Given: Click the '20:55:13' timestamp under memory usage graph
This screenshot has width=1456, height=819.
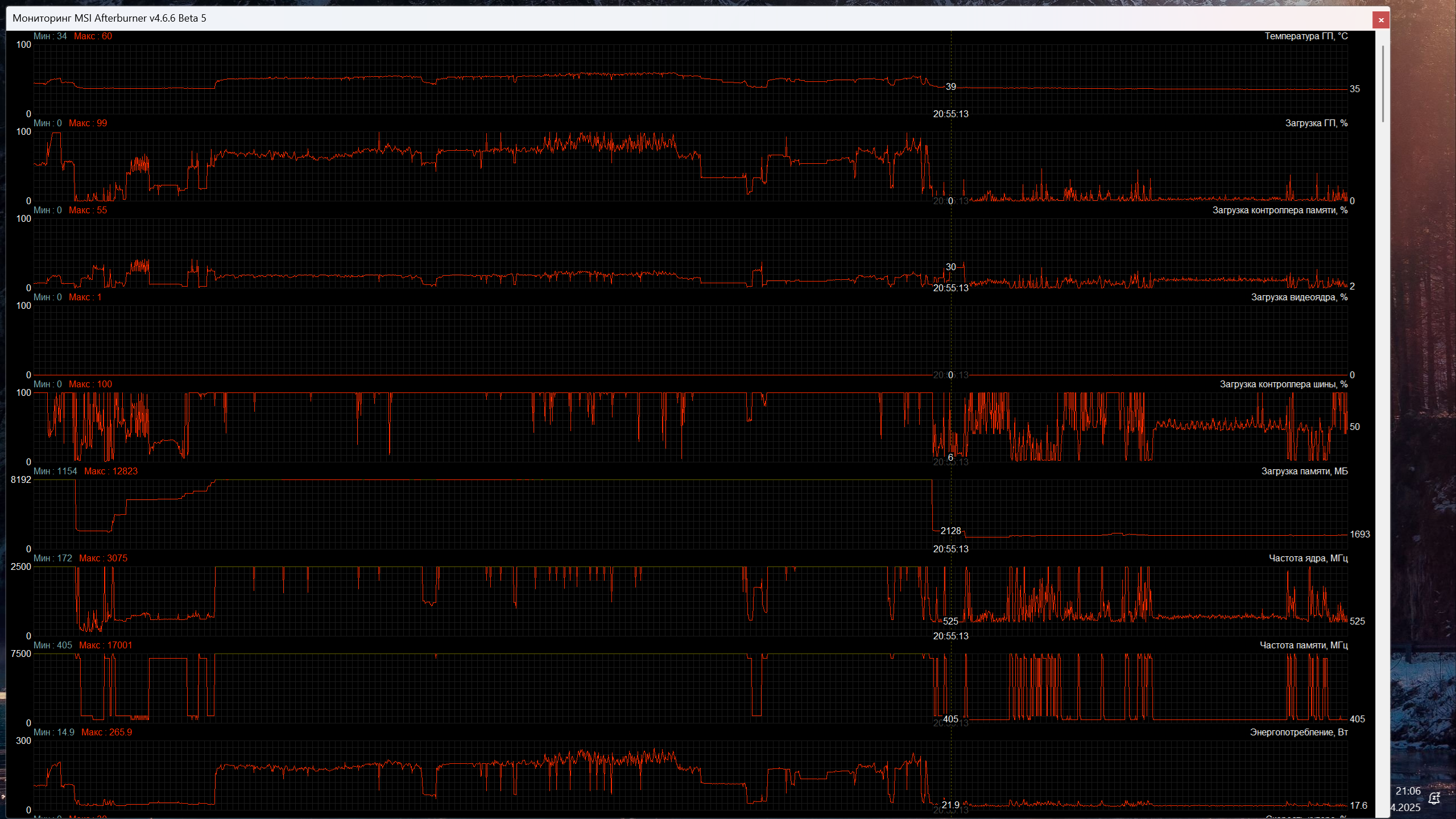Looking at the screenshot, I should tap(951, 549).
